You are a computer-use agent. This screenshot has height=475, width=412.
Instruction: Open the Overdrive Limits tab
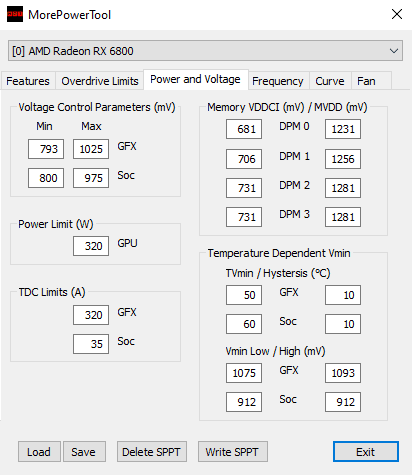coord(100,81)
